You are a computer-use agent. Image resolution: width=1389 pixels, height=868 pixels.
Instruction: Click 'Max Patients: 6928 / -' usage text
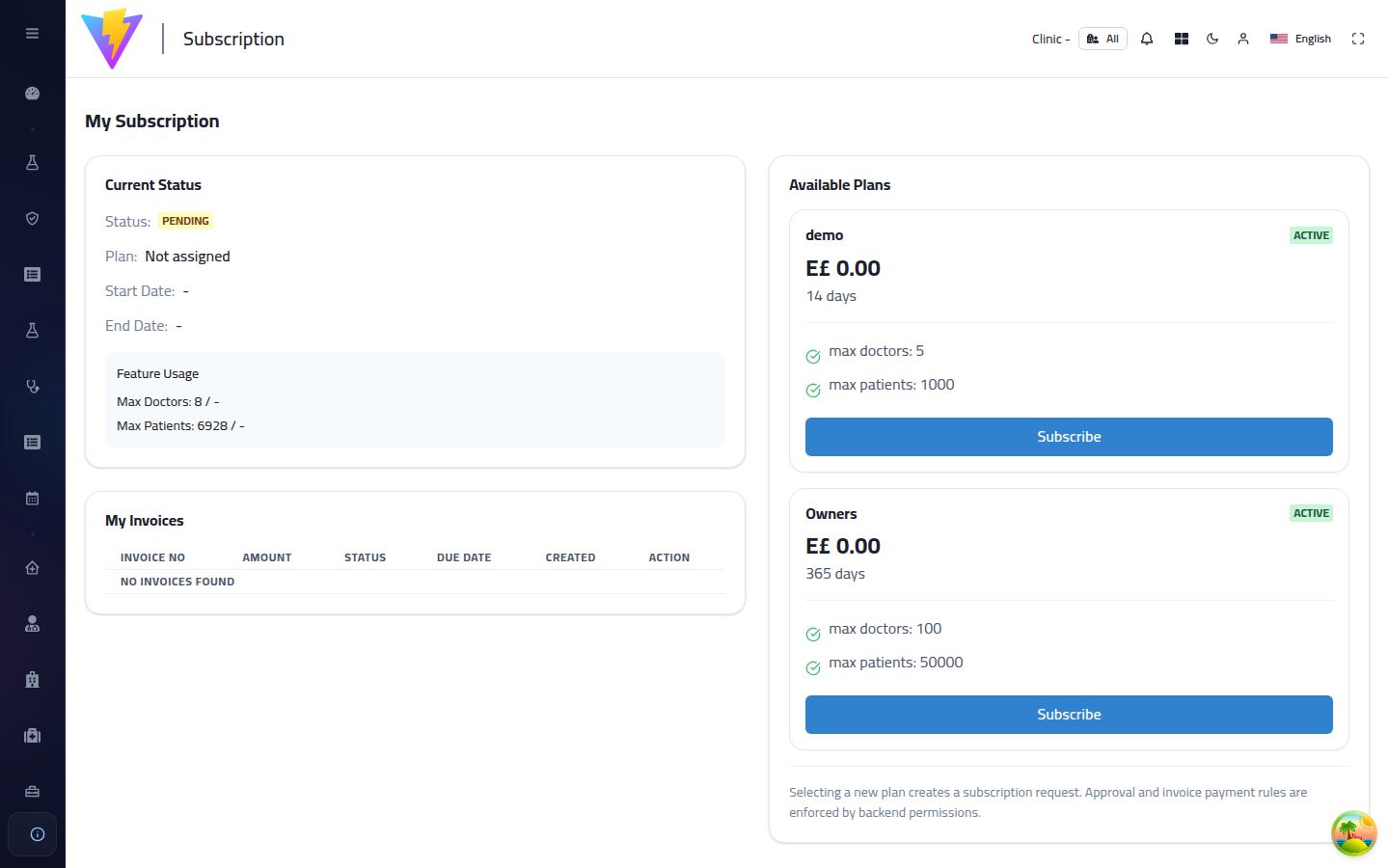click(180, 425)
